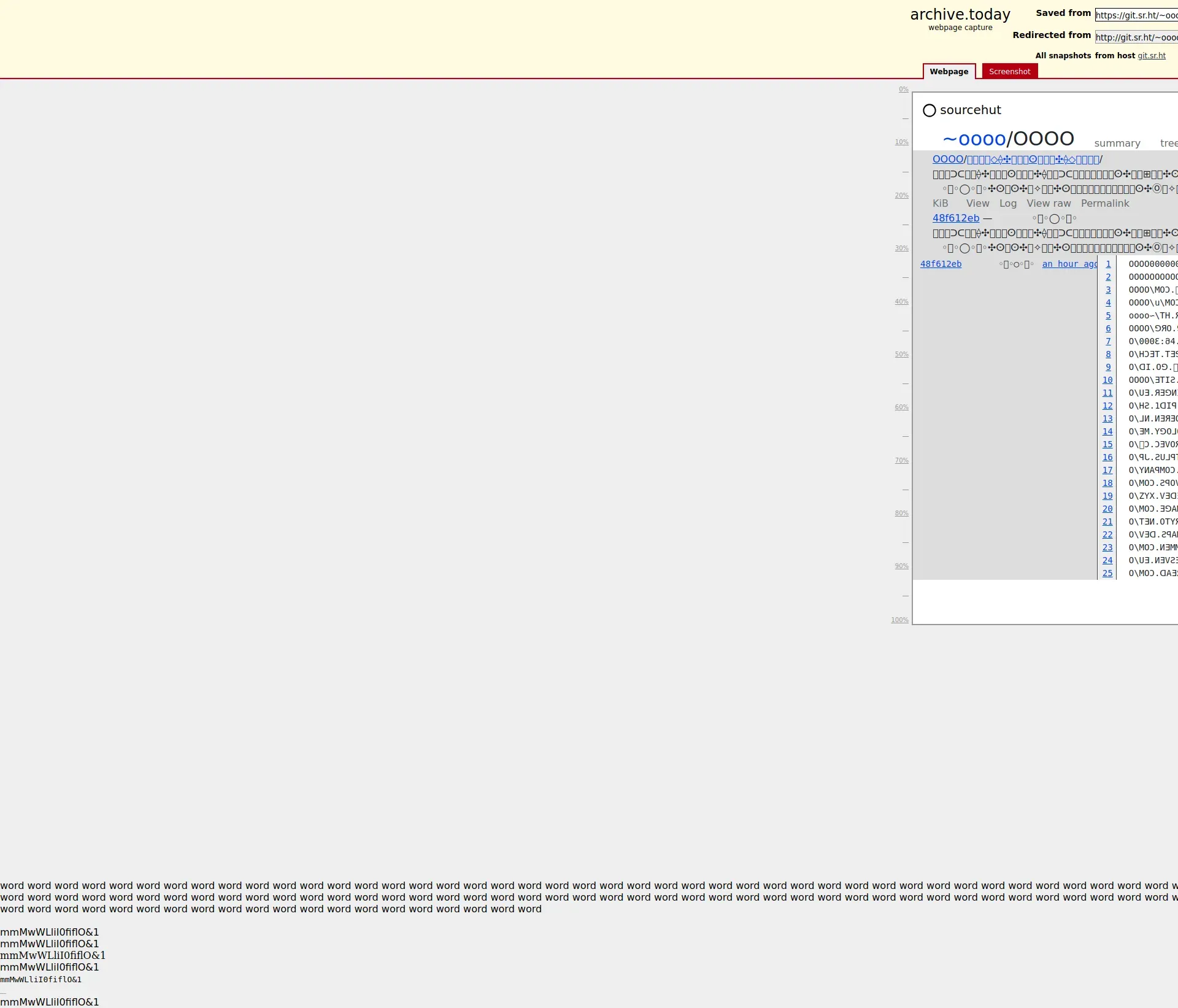Jump to line number 10

click(x=1107, y=380)
